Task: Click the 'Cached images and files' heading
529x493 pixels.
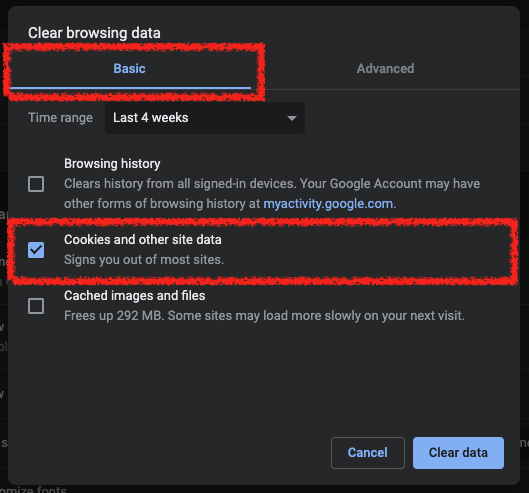Action: 135,296
